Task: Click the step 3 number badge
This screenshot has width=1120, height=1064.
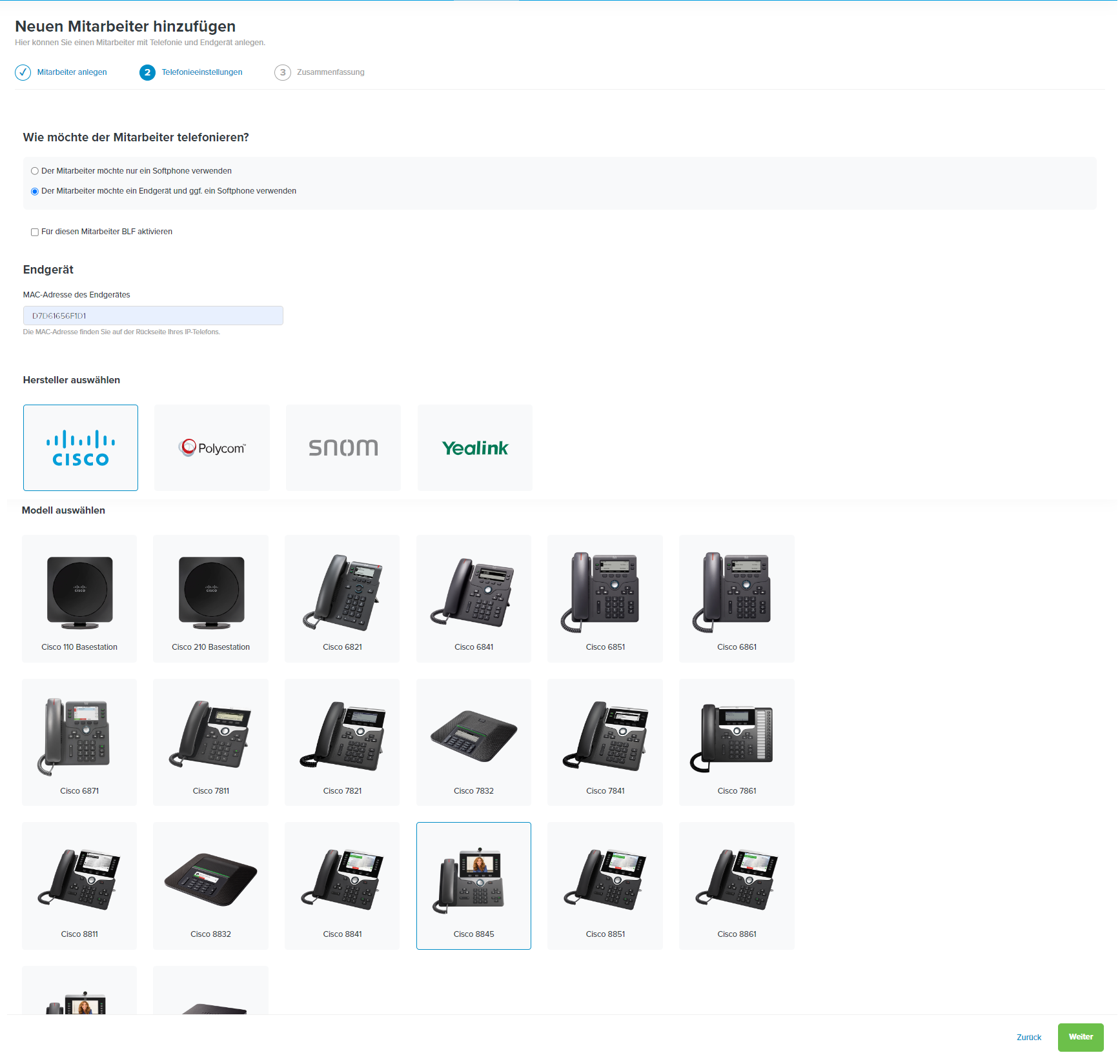Action: coord(283,72)
